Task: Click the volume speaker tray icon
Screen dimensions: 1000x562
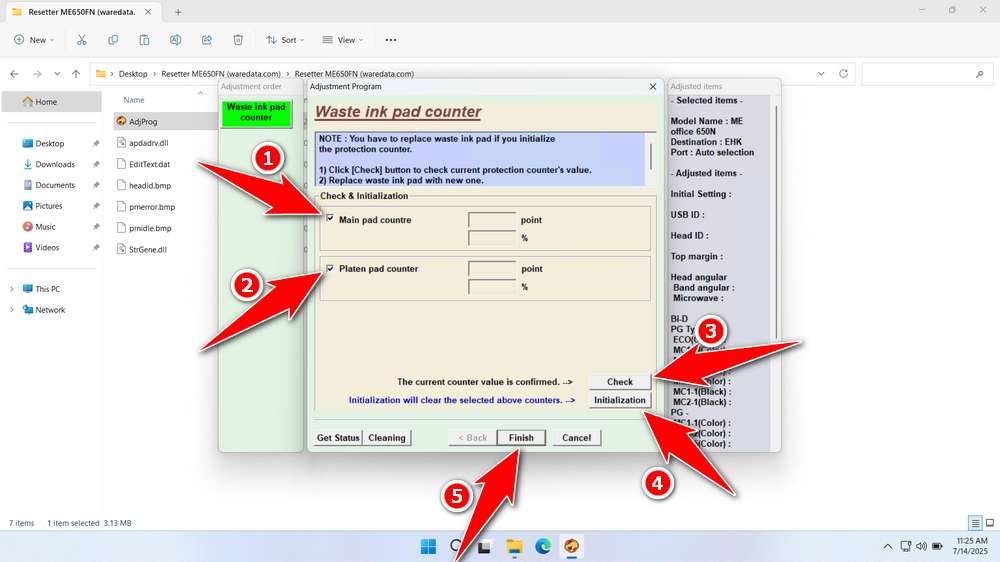Action: (921, 546)
